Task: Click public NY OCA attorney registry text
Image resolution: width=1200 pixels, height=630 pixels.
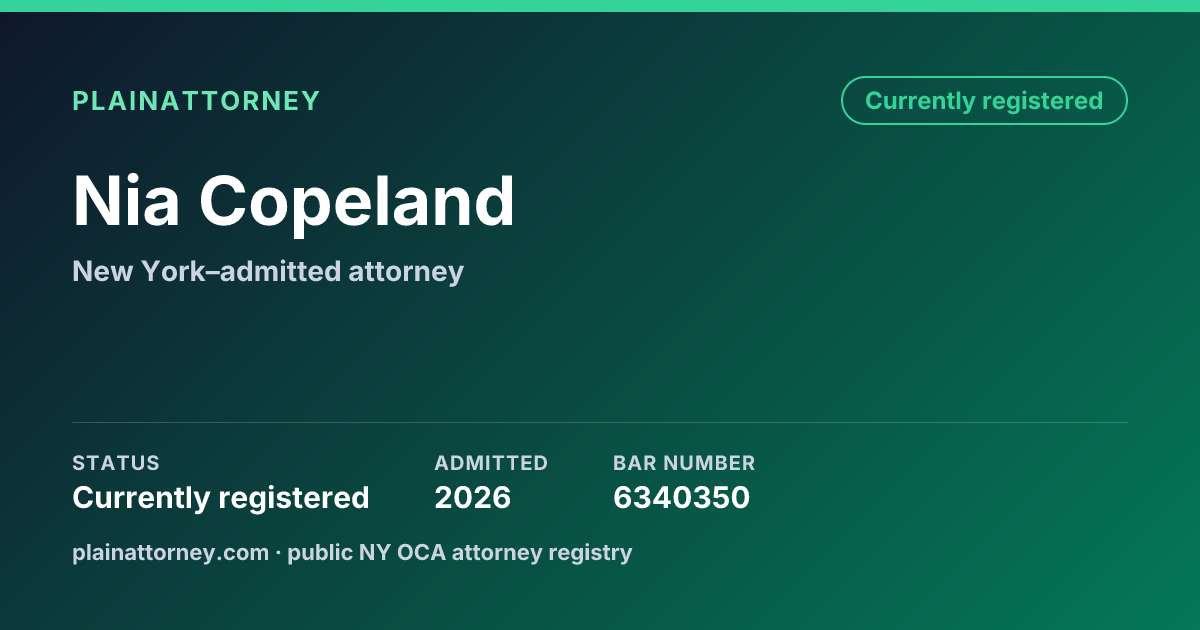Action: pyautogui.click(x=460, y=552)
